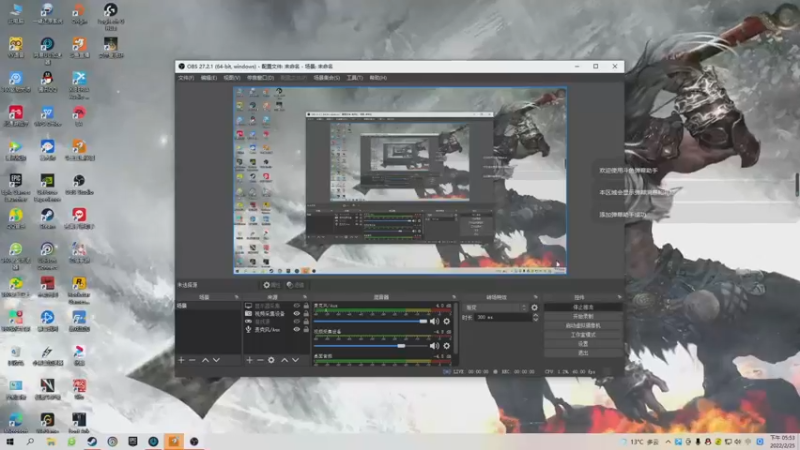The width and height of the screenshot is (800, 450).
Task: Click the OBS preview canvas
Action: [400, 181]
